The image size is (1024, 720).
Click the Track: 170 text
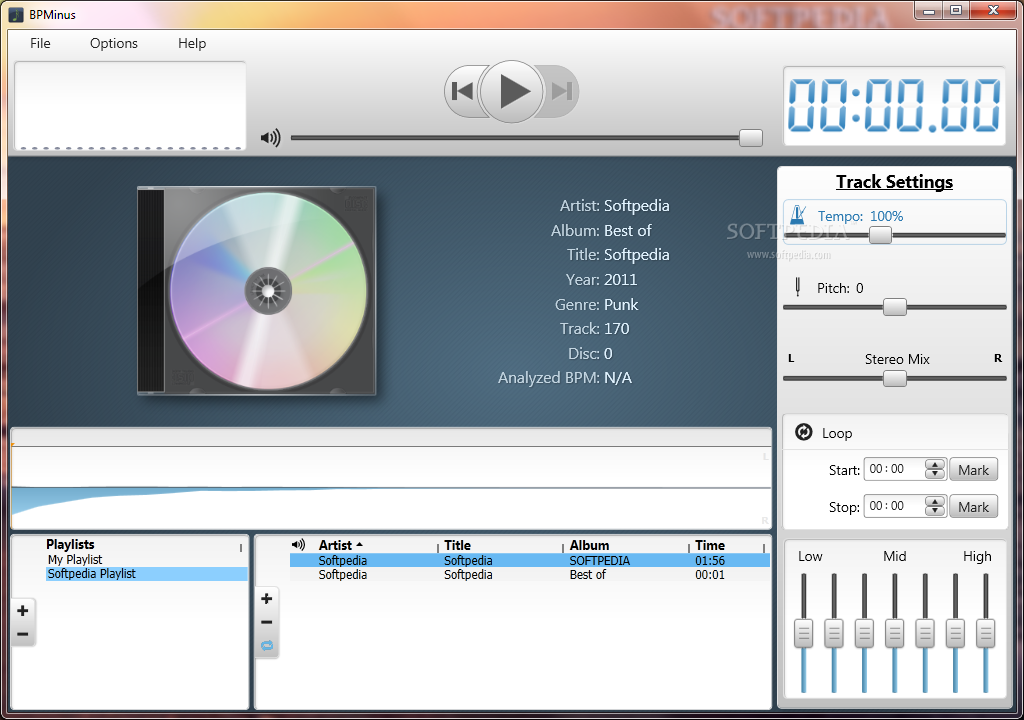click(x=594, y=329)
